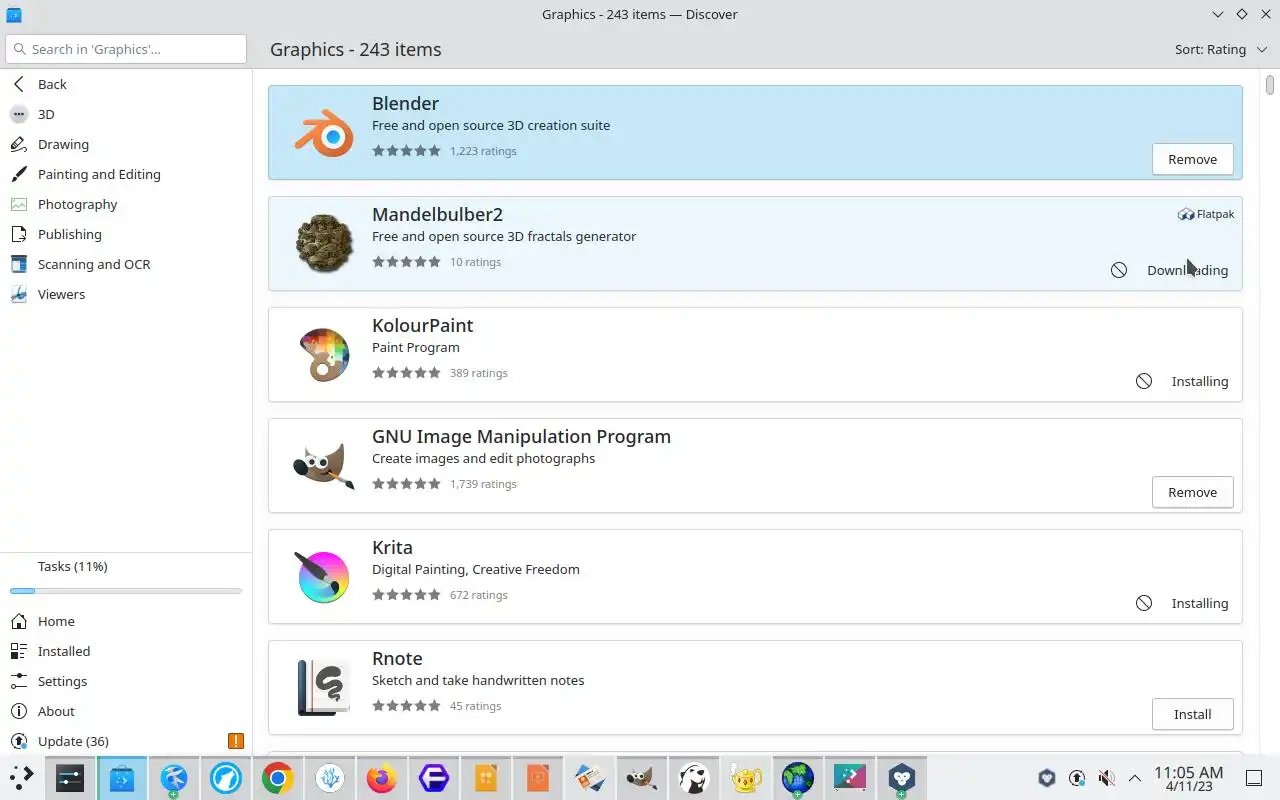Select the Drawing category
This screenshot has height=800, width=1280.
(x=126, y=144)
